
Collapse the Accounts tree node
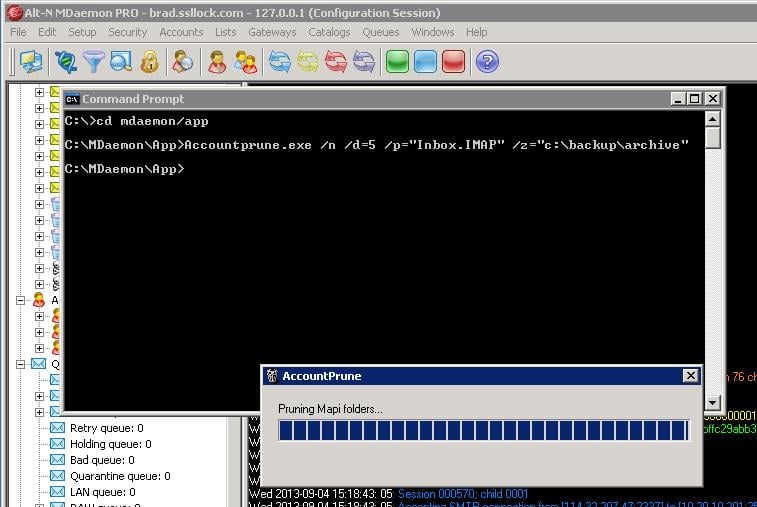20,300
